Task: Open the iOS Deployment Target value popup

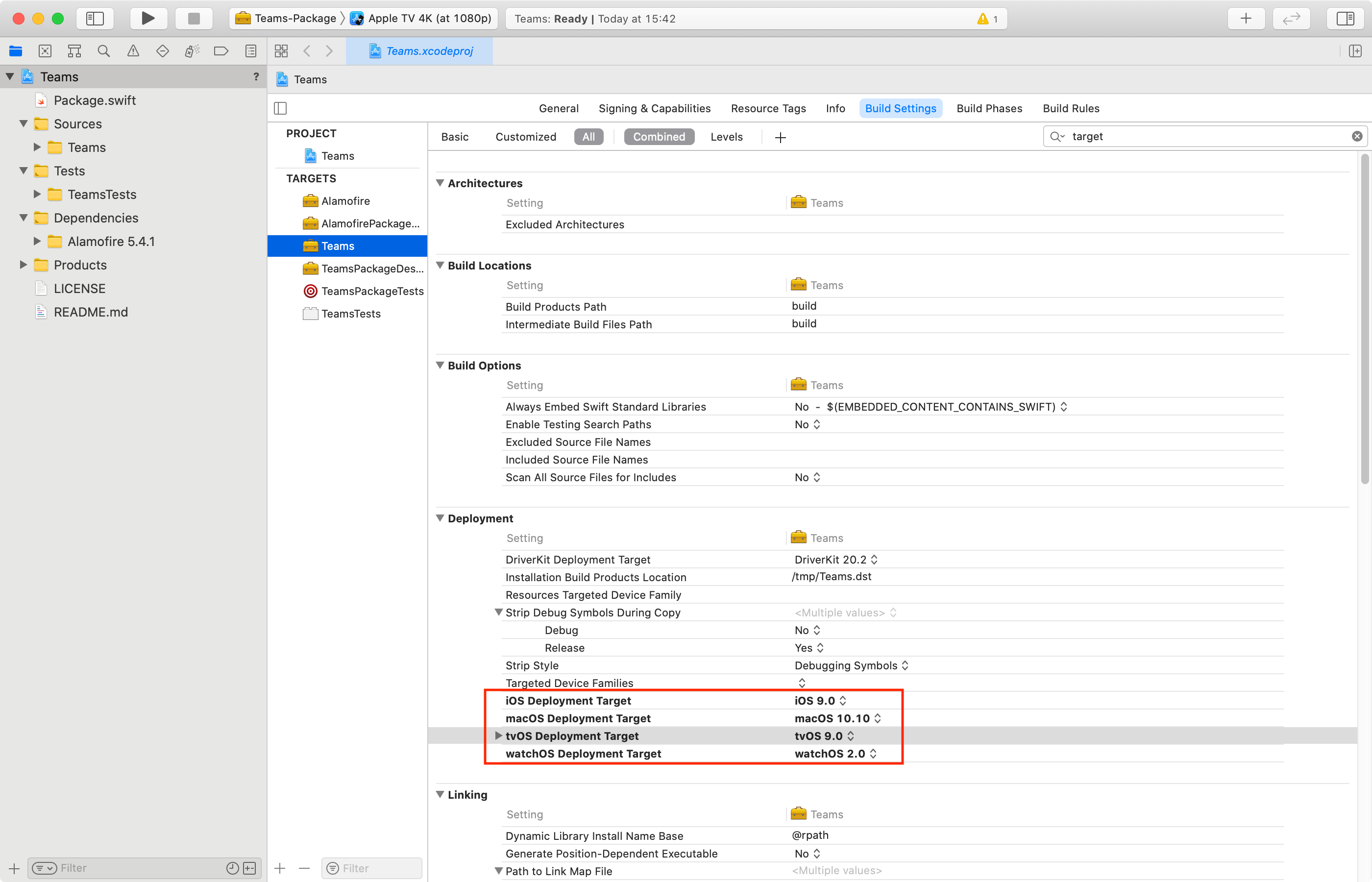Action: [820, 700]
